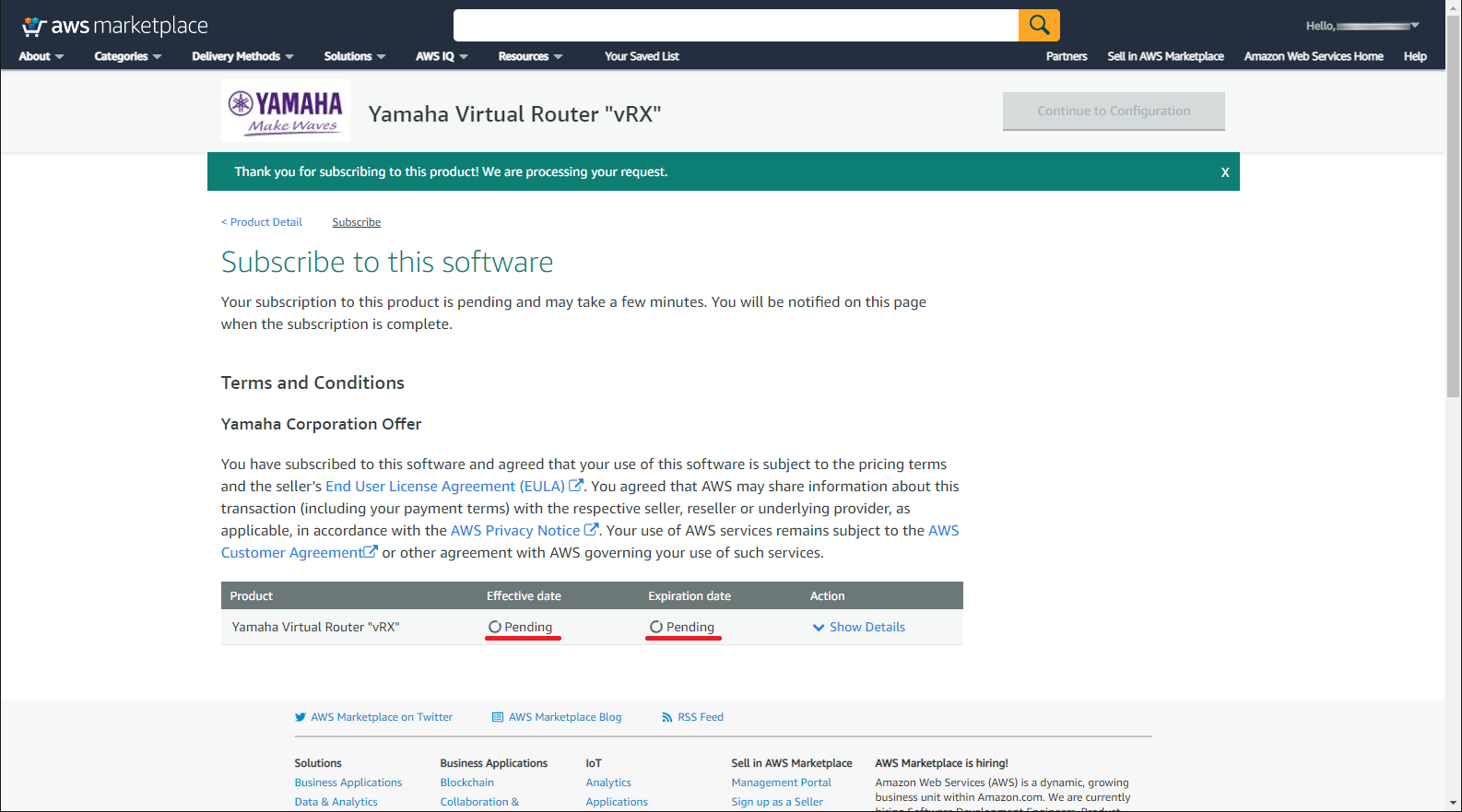Open the End User License Agreement link
Screen dimensions: 1462x812
[445, 487]
